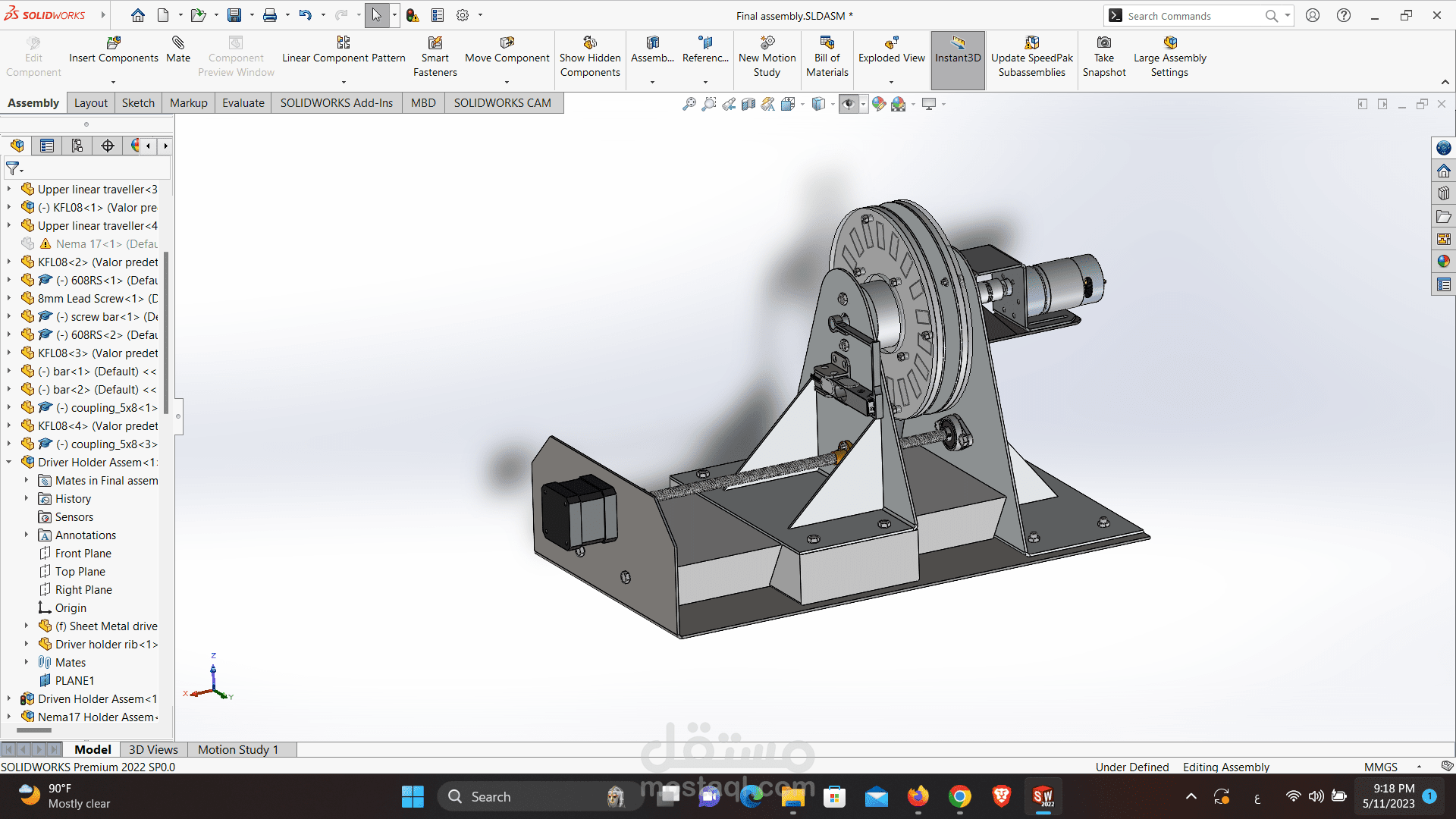1456x819 pixels.
Task: Collapse Driver Holder Assem tree node
Action: (9, 462)
